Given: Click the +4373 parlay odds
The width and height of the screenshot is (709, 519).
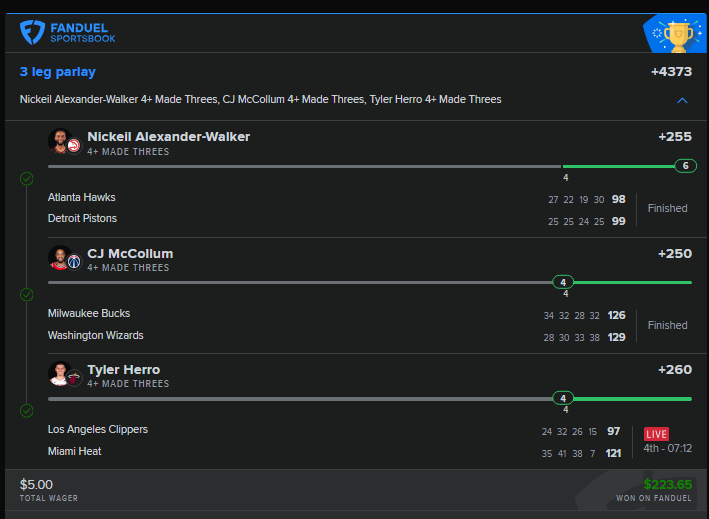Looking at the screenshot, I should 671,71.
